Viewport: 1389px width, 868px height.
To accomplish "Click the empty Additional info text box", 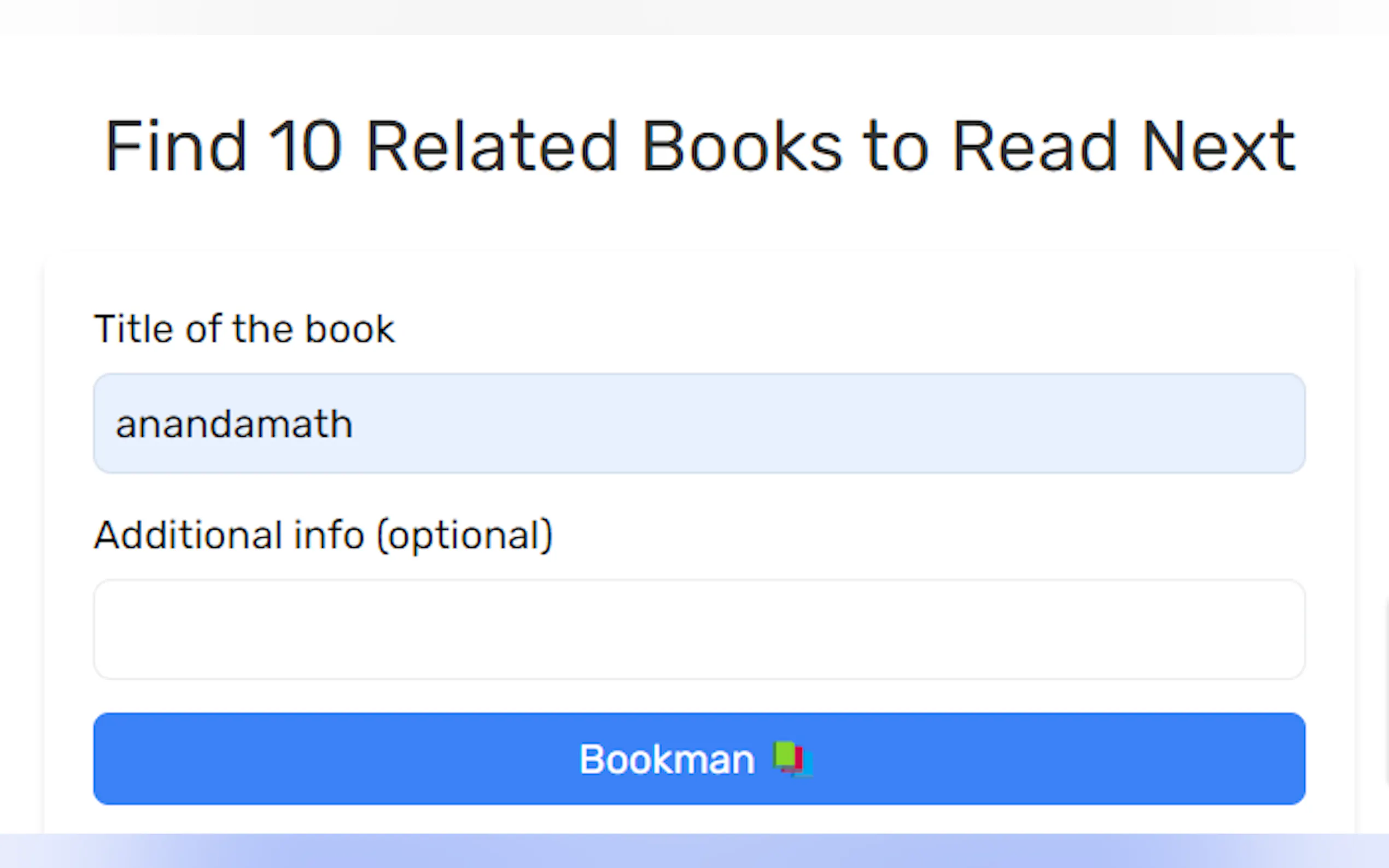I will pos(699,630).
